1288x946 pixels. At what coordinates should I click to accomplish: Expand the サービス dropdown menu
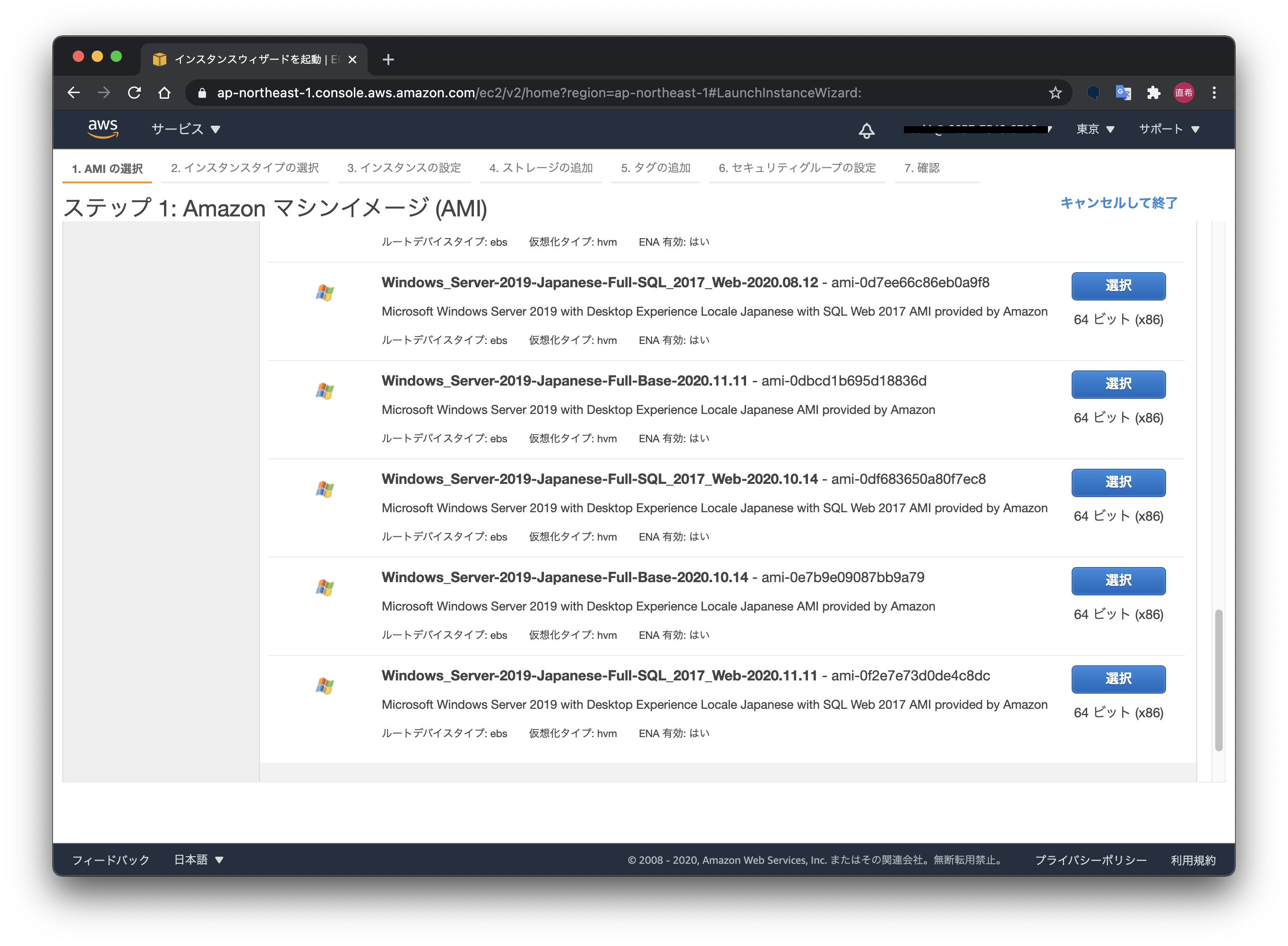186,129
